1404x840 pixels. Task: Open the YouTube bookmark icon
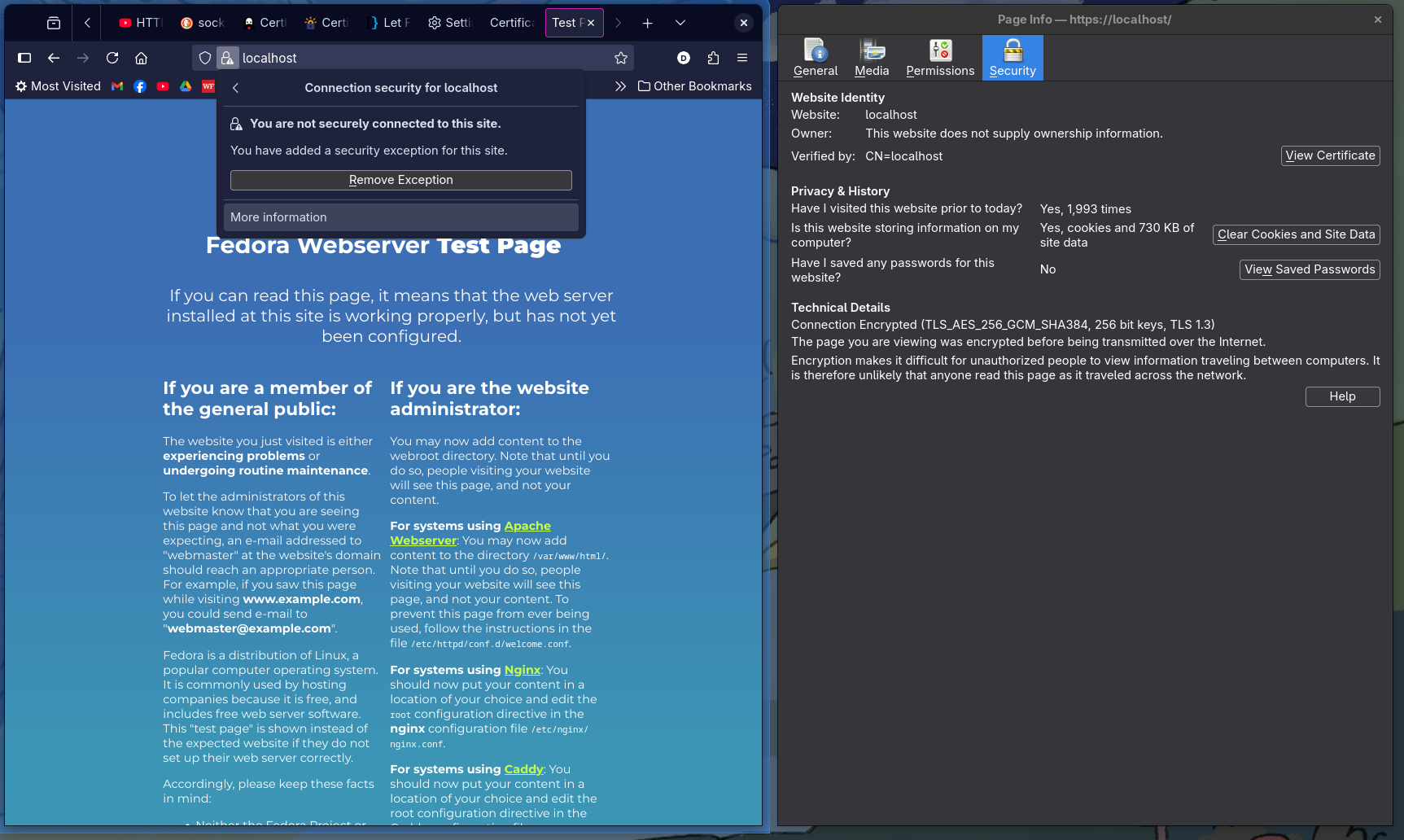(x=163, y=86)
